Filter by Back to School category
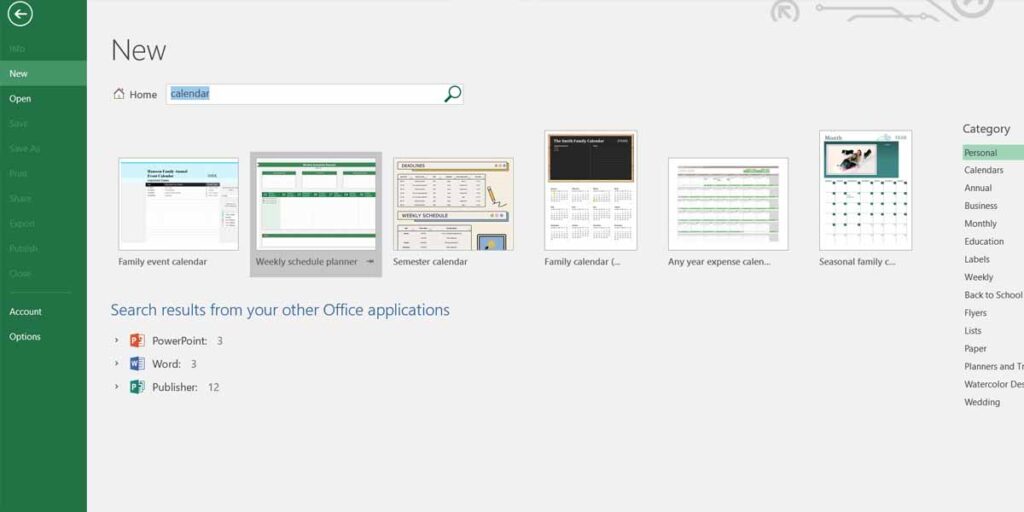This screenshot has height=512, width=1024. (993, 295)
